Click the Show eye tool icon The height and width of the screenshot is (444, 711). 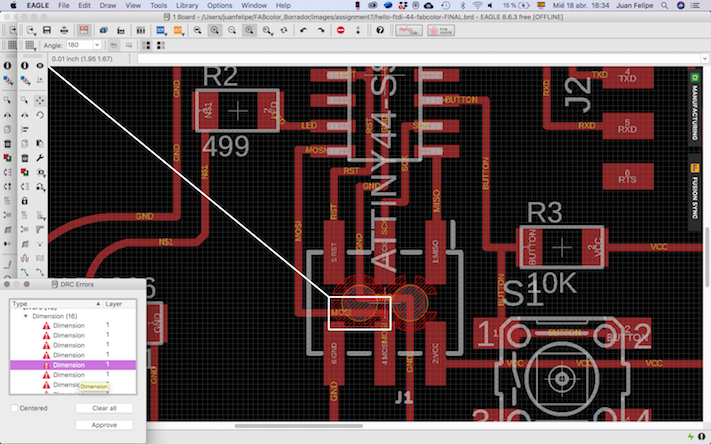click(x=40, y=65)
